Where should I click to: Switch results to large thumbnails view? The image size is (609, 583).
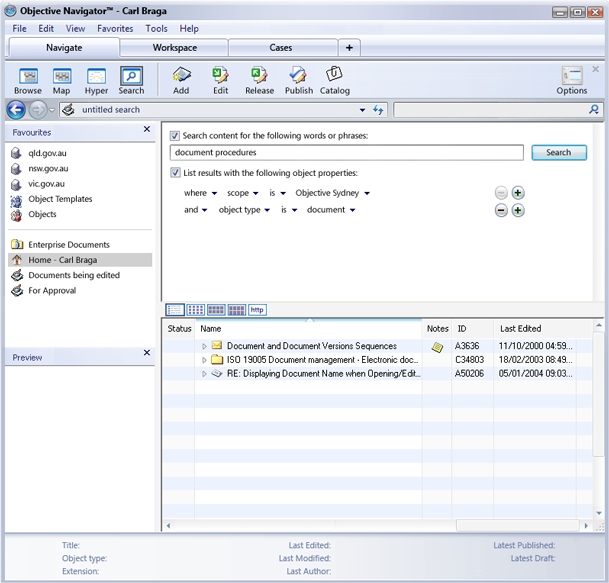coord(237,310)
